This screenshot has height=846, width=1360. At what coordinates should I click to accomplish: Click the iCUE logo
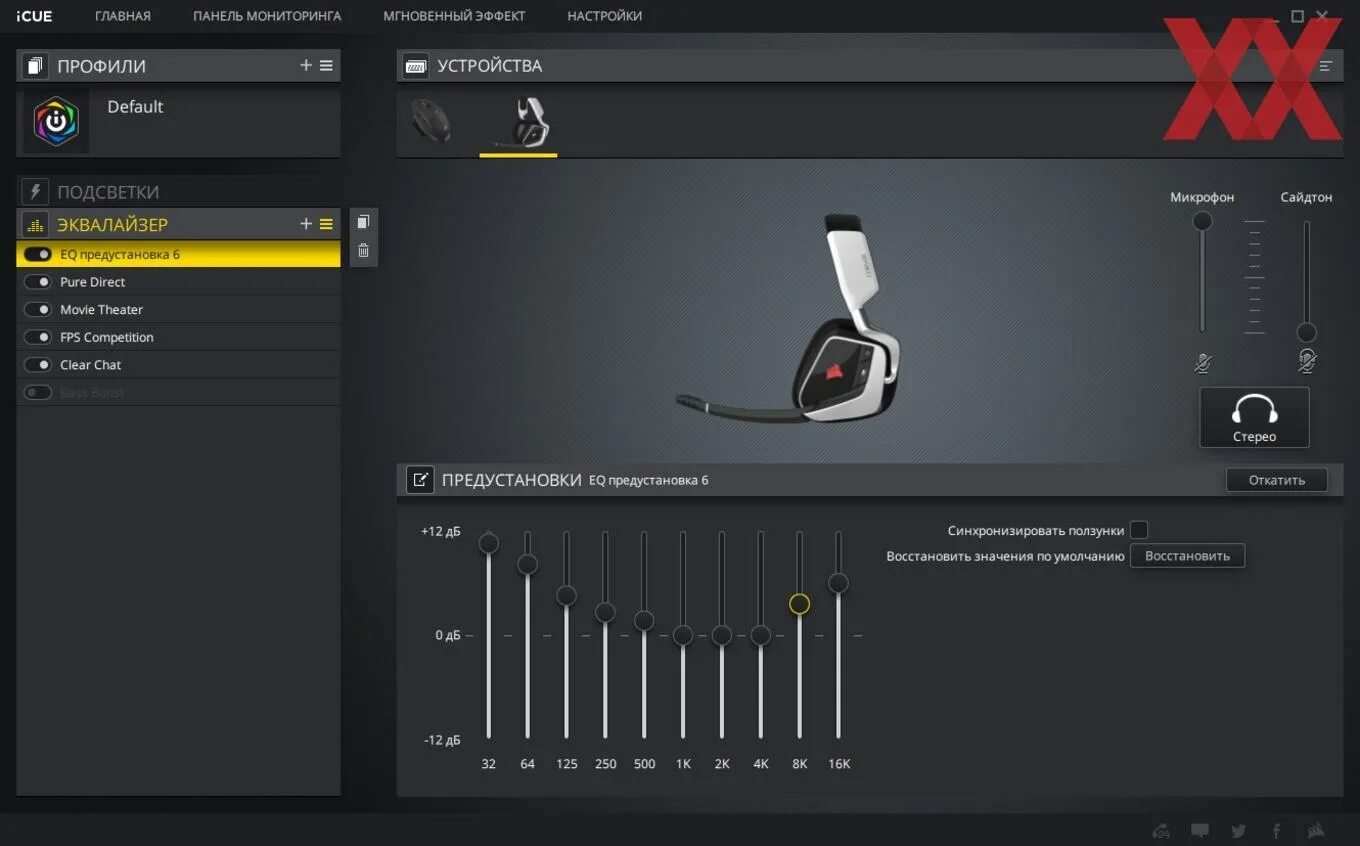coord(35,16)
